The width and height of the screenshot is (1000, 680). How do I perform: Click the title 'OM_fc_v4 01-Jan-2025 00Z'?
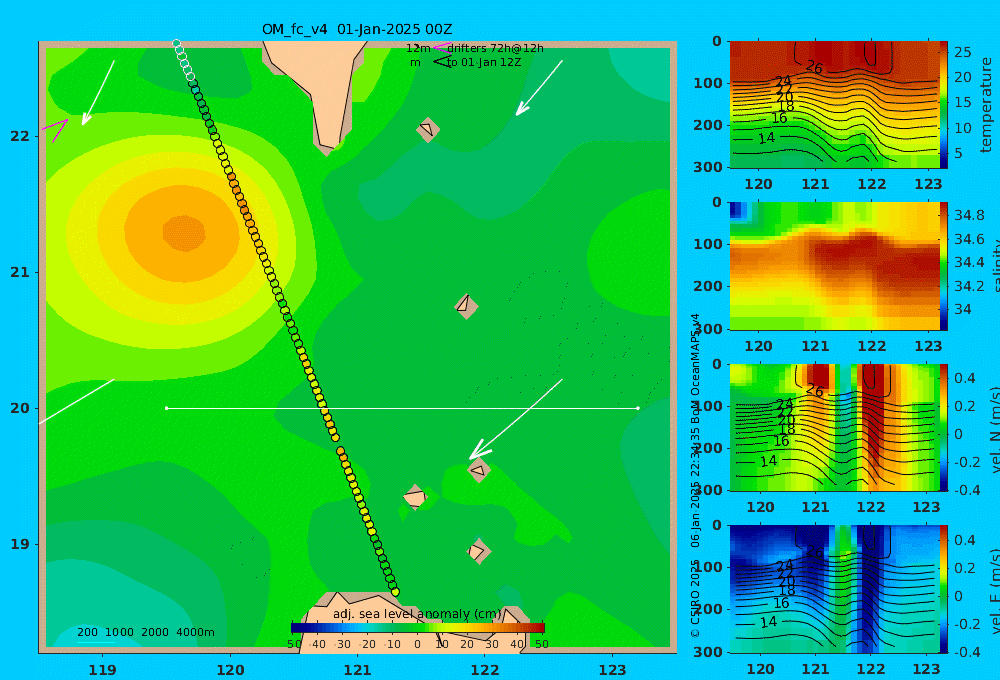pyautogui.click(x=357, y=29)
